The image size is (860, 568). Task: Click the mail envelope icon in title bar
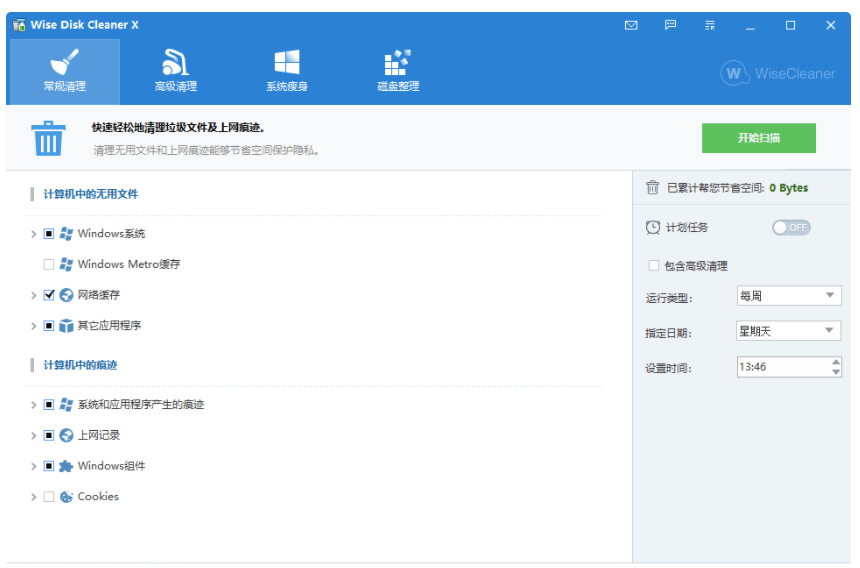[x=631, y=25]
